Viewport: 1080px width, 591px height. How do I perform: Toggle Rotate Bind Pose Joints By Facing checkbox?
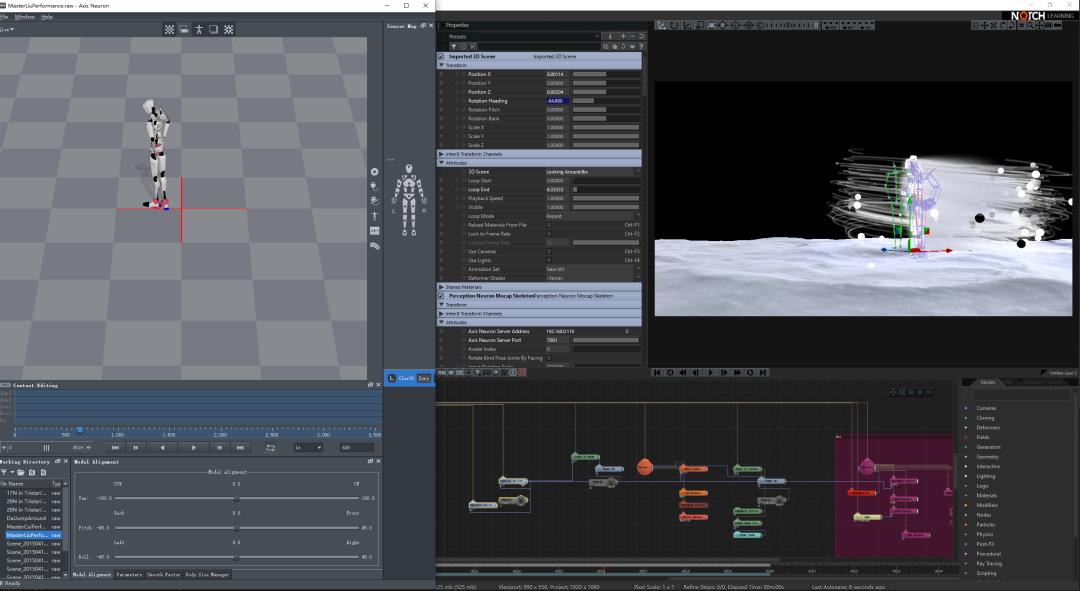click(549, 358)
